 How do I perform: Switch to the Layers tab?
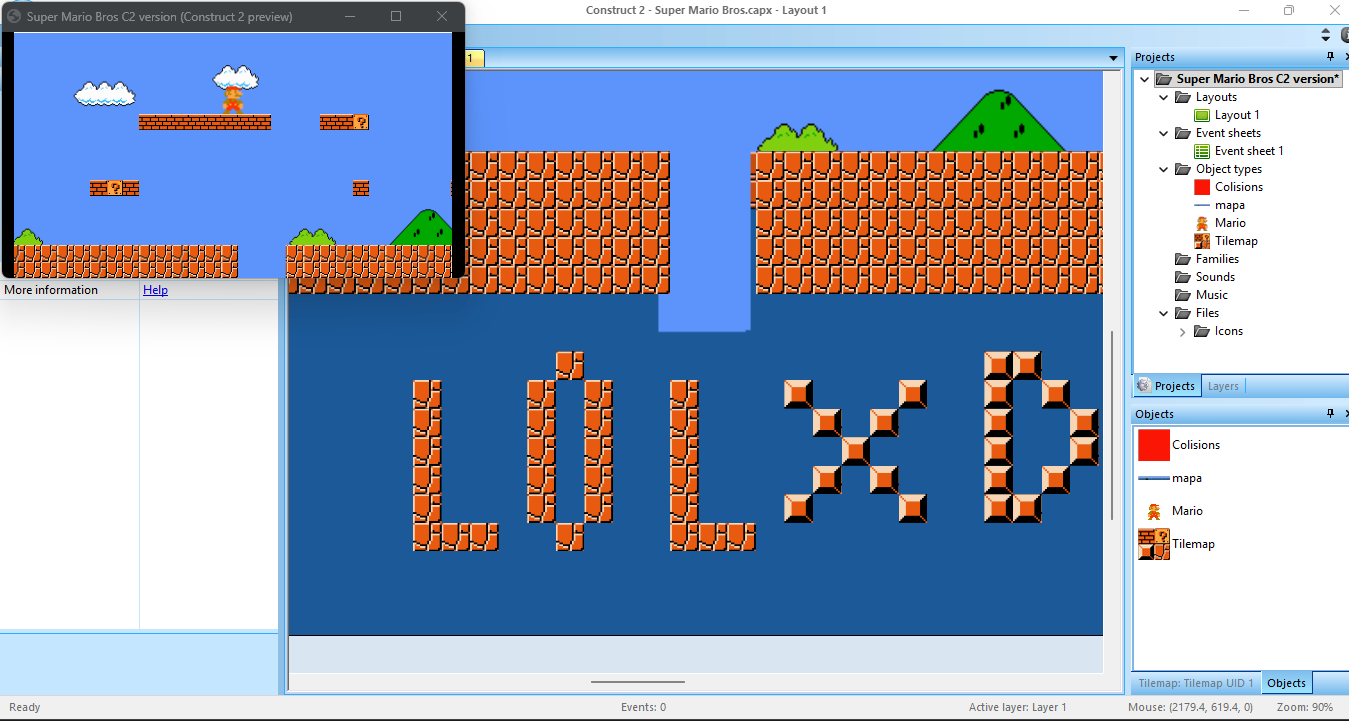click(x=1223, y=386)
